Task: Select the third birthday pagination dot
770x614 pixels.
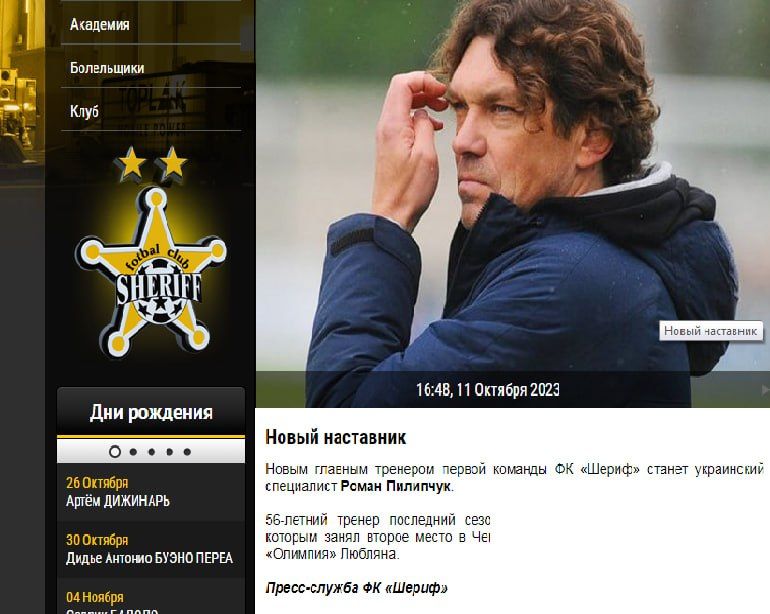Action: pyautogui.click(x=151, y=452)
